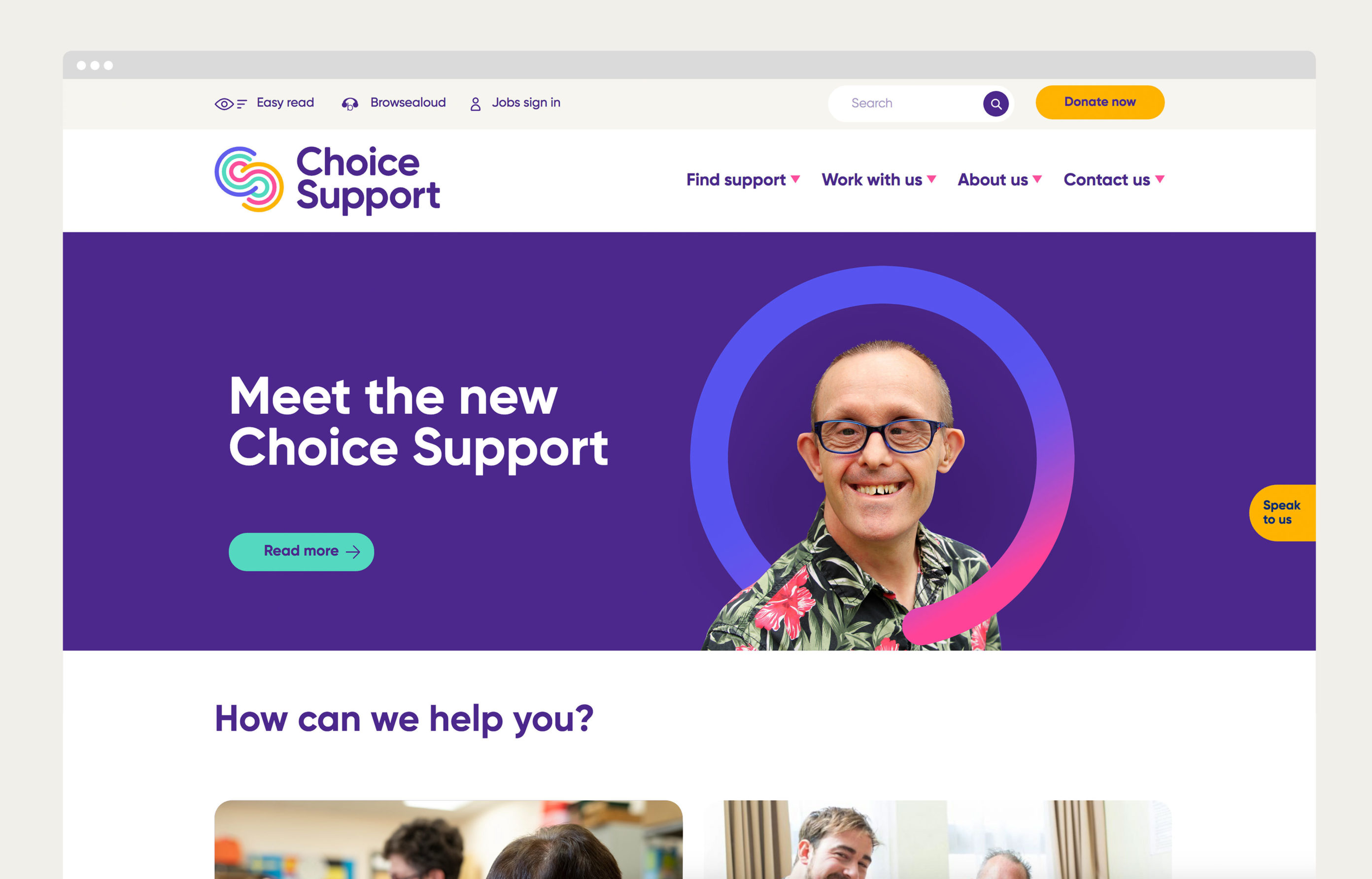Expand the Find support dropdown arrow
Viewport: 1372px width, 879px height.
(x=795, y=179)
